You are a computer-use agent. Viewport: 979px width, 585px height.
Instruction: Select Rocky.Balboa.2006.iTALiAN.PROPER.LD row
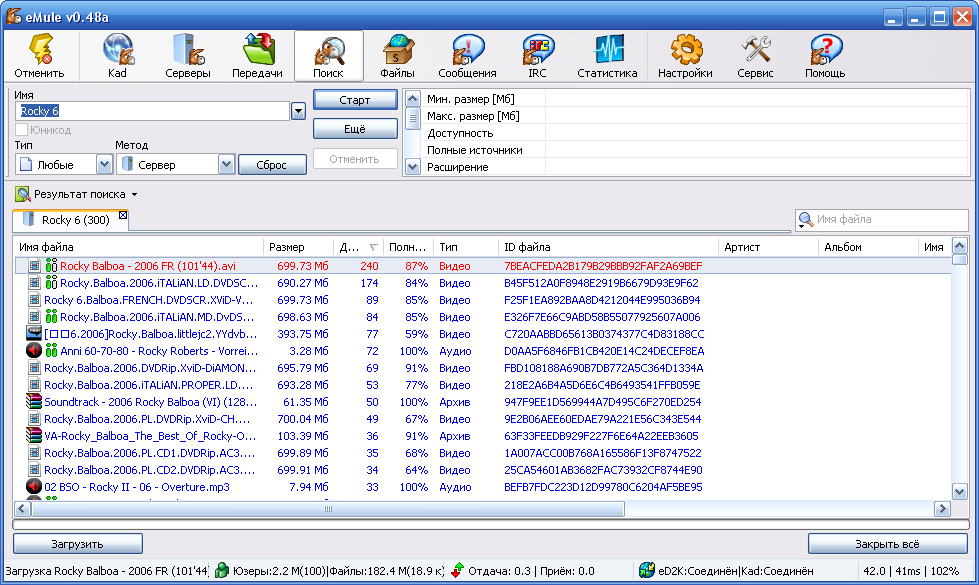click(x=483, y=385)
